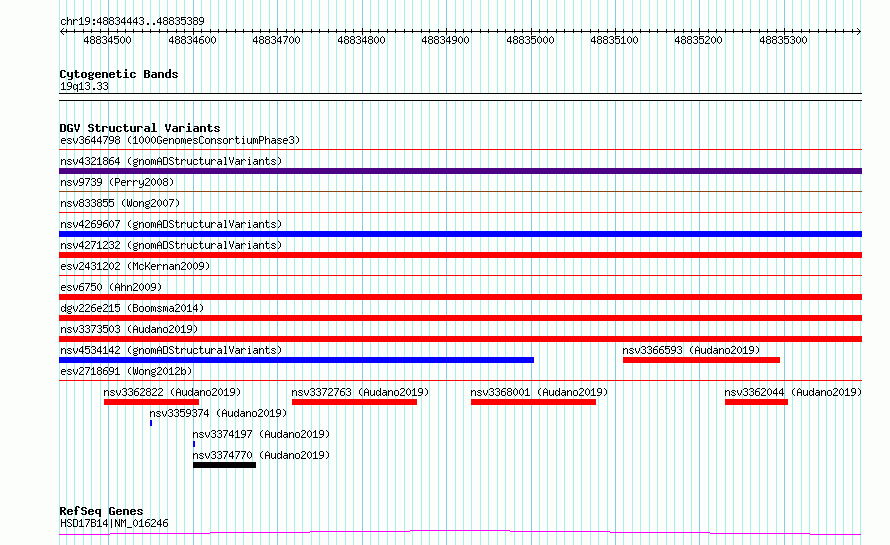Select variant nsv833855 (Wong2007) label
This screenshot has width=890, height=545.
click(120, 203)
